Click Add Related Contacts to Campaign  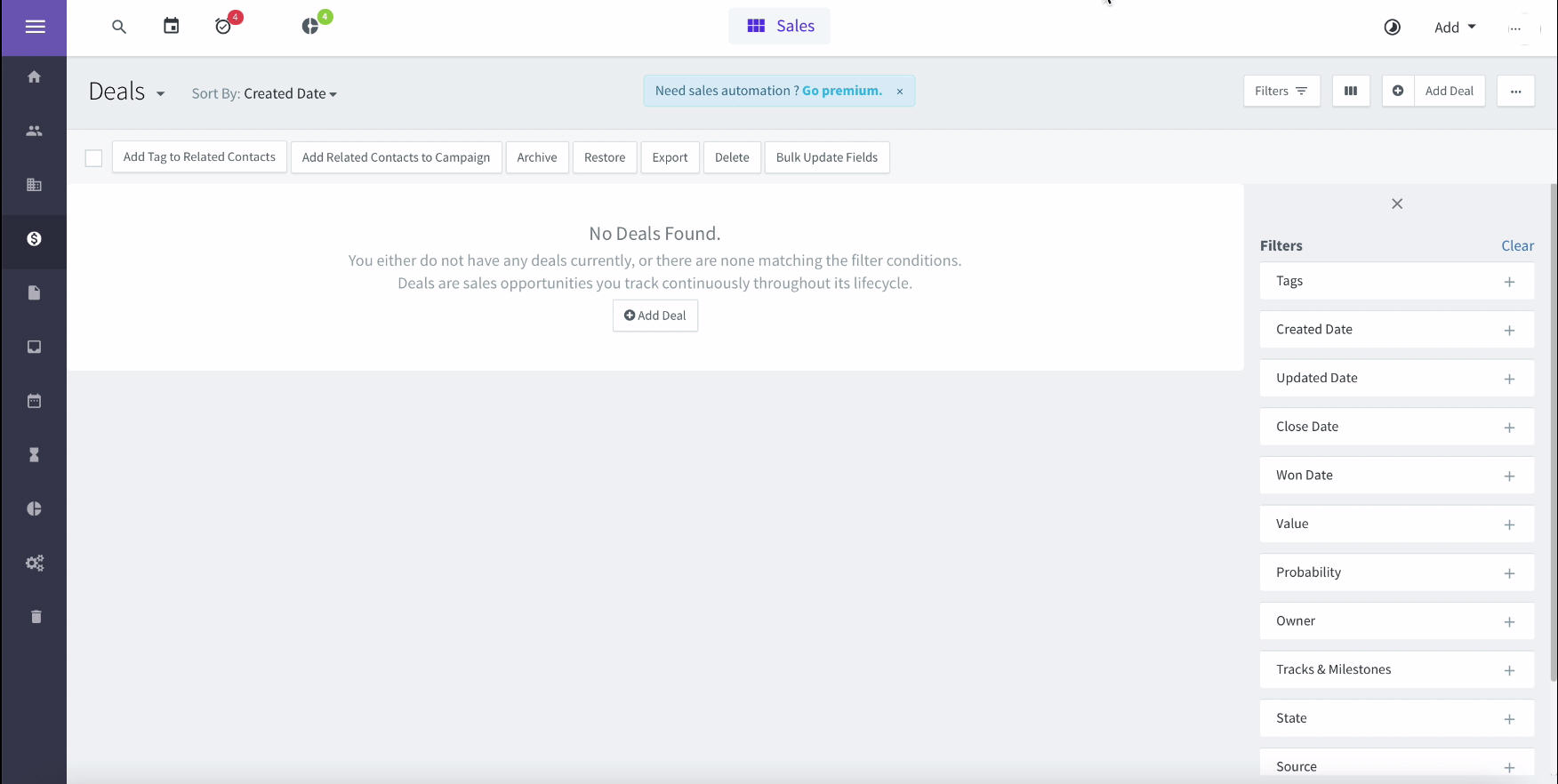tap(396, 157)
